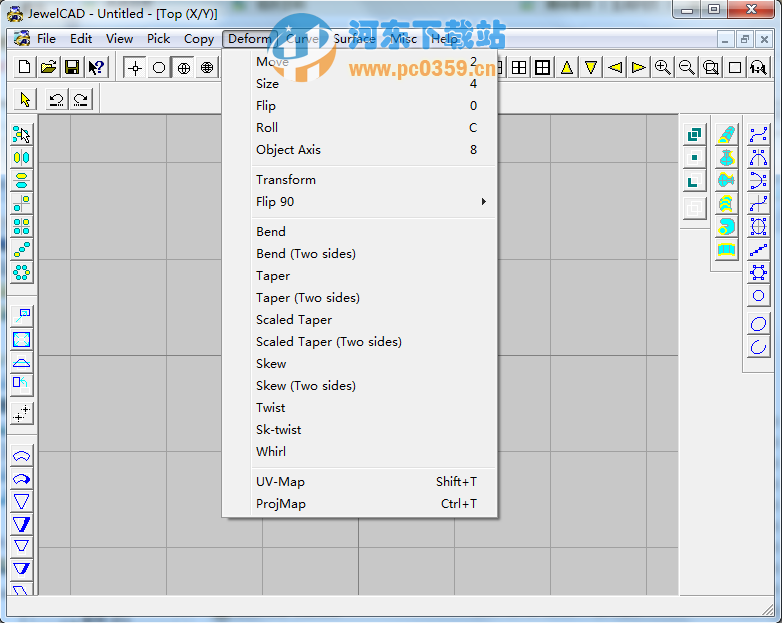Click the circular copy icon on left
Screen dimensions: 782x623
tap(21, 272)
